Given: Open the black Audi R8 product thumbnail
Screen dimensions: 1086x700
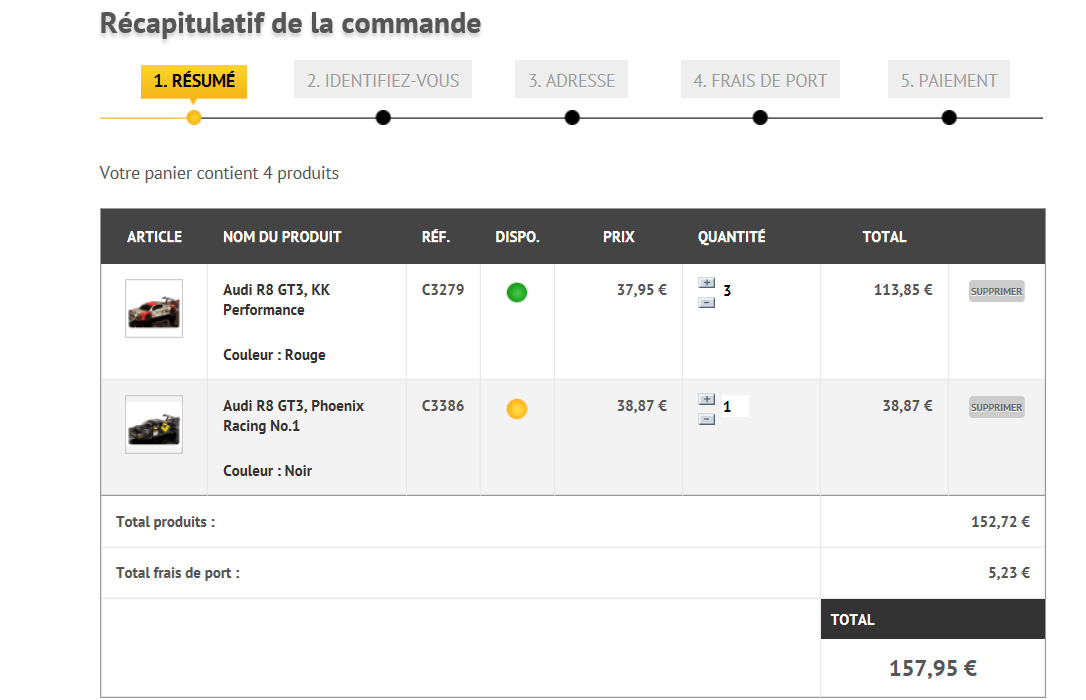Looking at the screenshot, I should pos(154,425).
